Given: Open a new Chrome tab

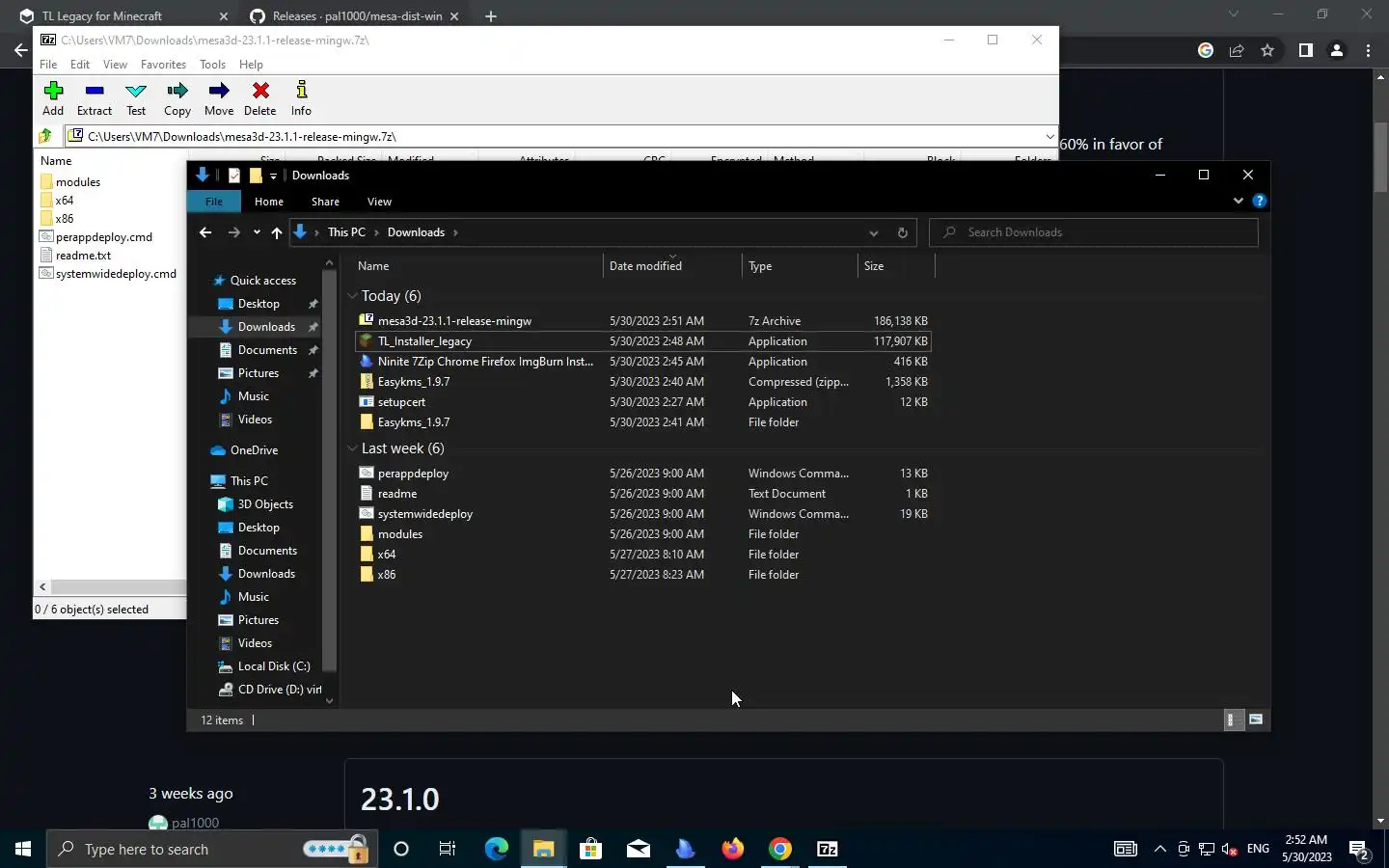Looking at the screenshot, I should pos(491,16).
